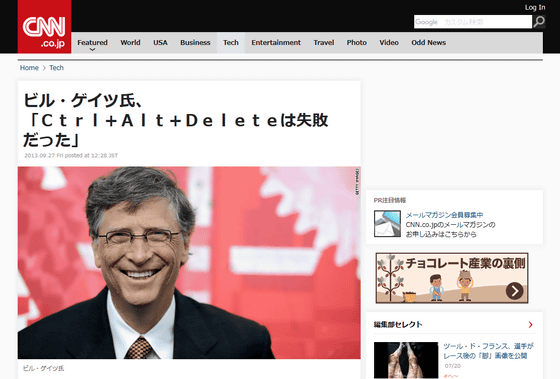Screen dimensions: 560x379
Task: Click the Bill Gates article photo
Action: coord(189,263)
